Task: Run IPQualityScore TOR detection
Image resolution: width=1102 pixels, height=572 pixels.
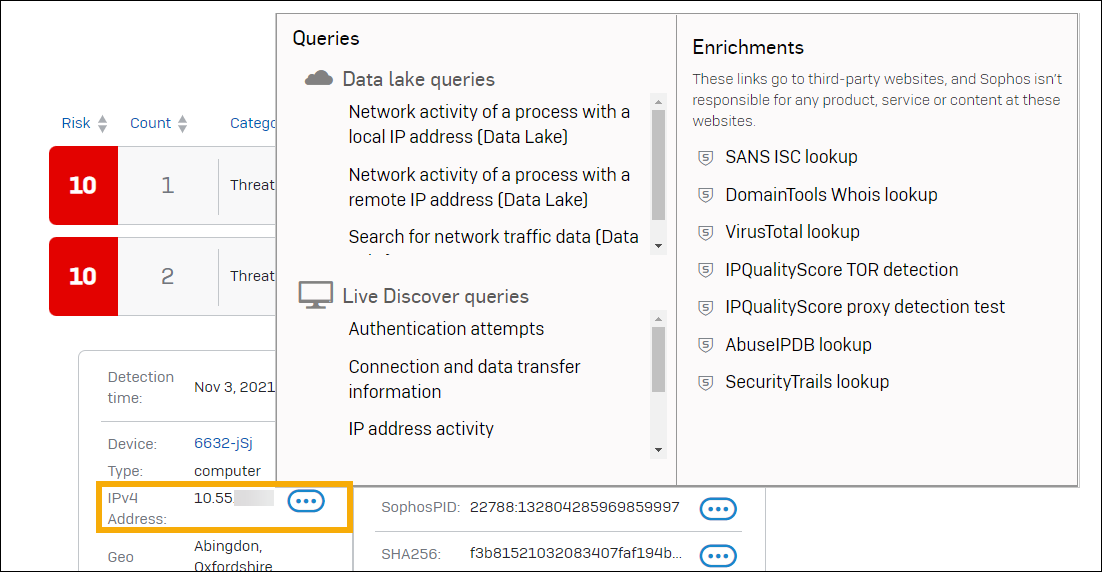Action: click(x=841, y=270)
